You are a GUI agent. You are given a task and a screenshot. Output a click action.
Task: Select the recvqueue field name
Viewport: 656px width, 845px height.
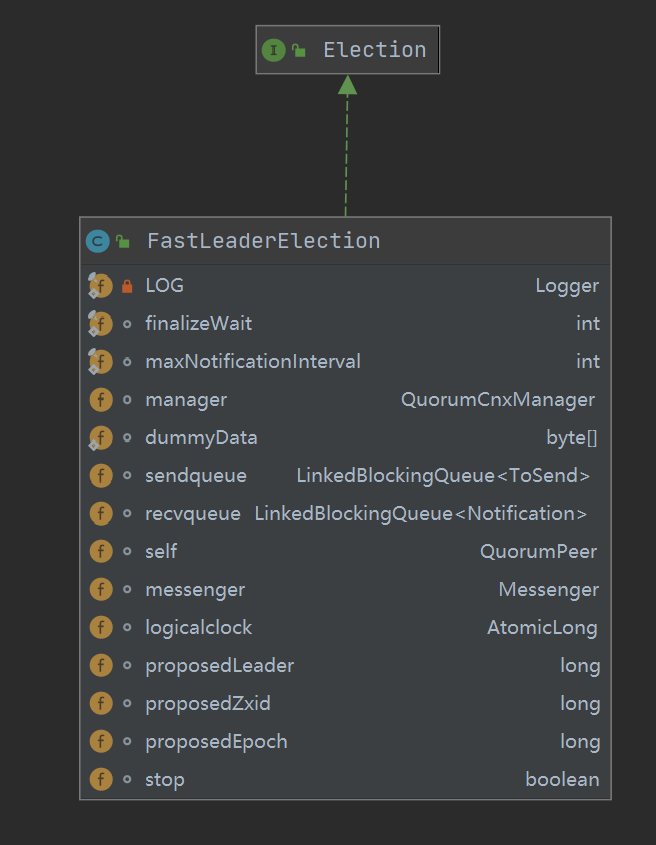tap(192, 514)
